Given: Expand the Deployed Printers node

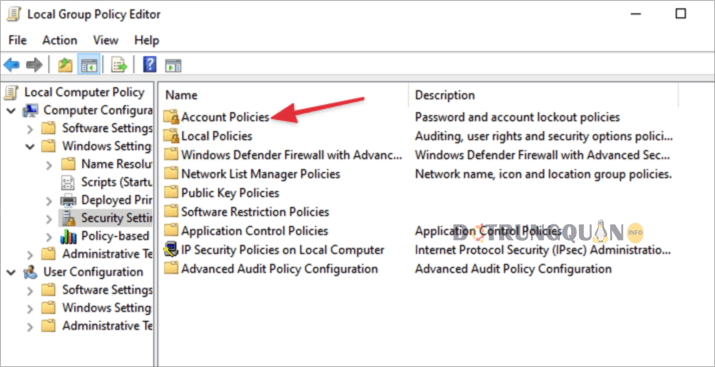Looking at the screenshot, I should pos(49,201).
